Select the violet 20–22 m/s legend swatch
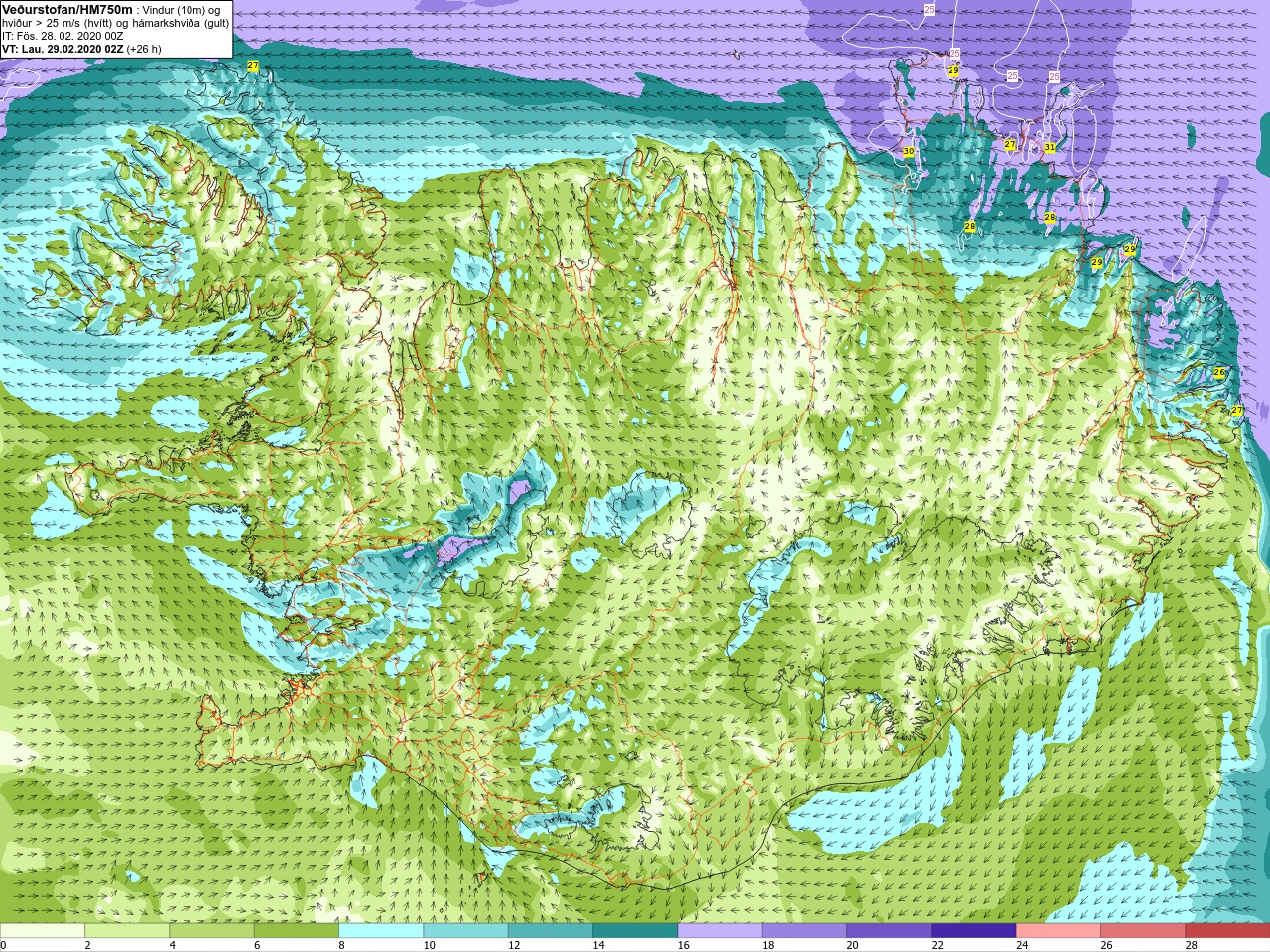1270x952 pixels. (x=889, y=931)
